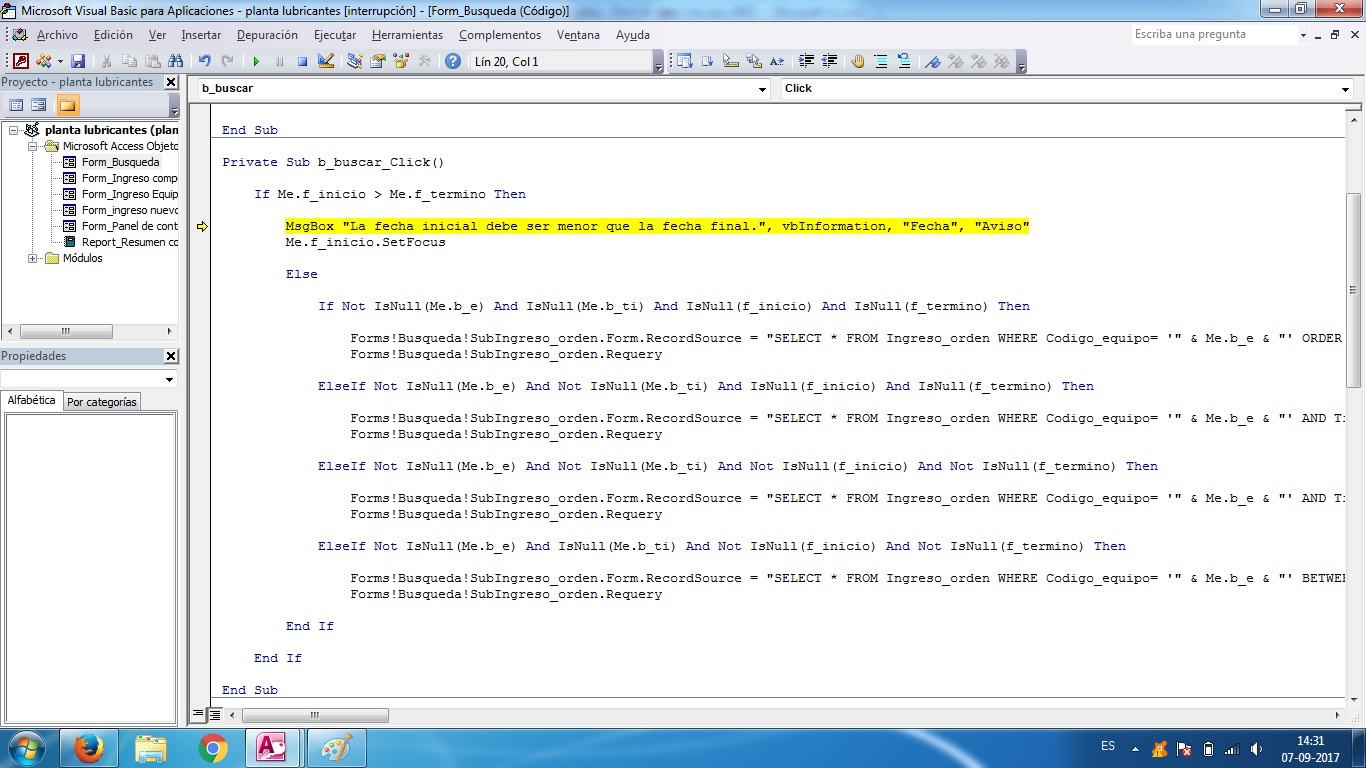The width and height of the screenshot is (1366, 768).
Task: Select Report_Resumen in the project tree
Action: 129,242
